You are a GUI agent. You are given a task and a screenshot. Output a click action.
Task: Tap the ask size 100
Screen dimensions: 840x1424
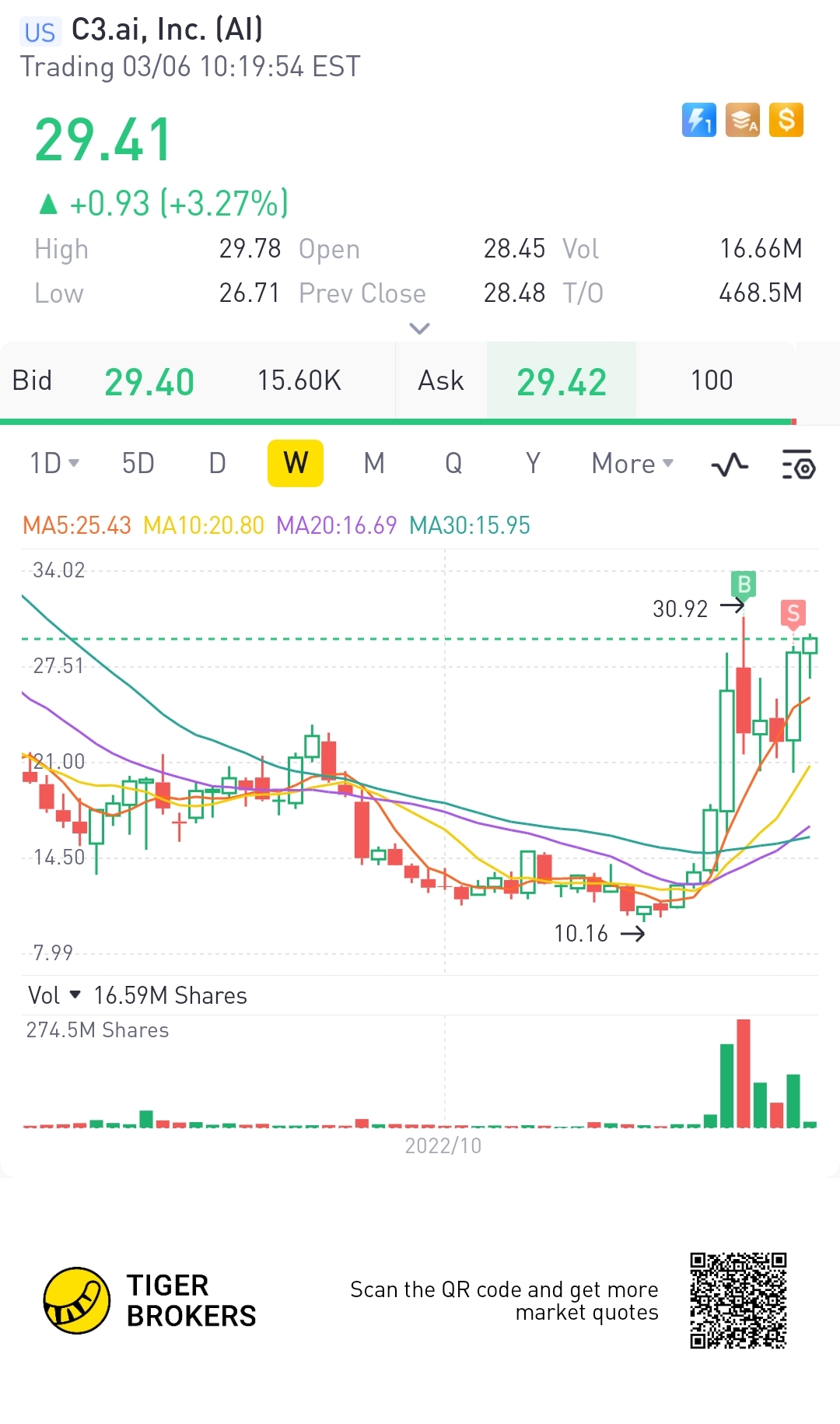(712, 381)
